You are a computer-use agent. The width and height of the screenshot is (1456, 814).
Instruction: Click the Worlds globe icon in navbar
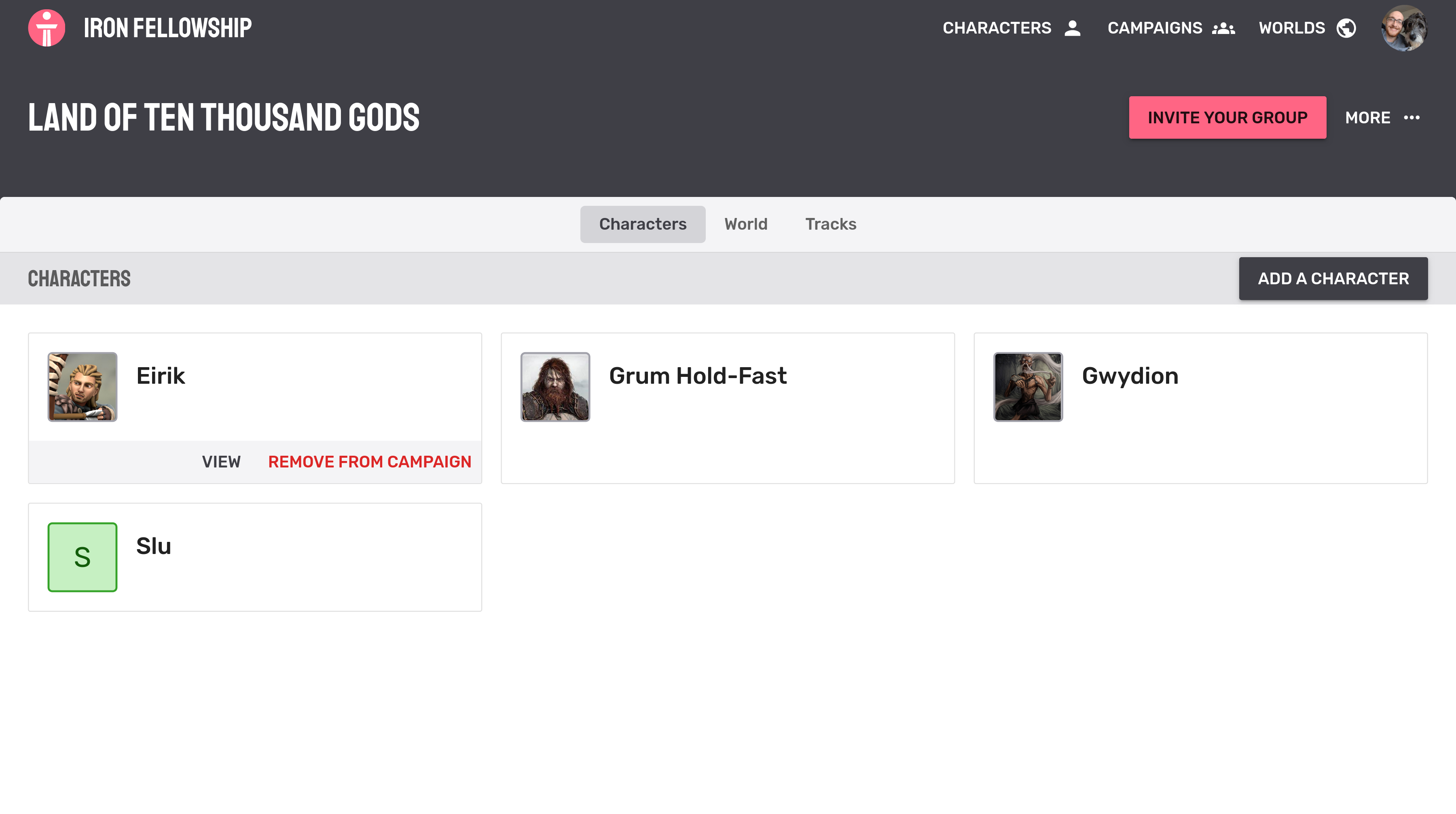point(1346,27)
